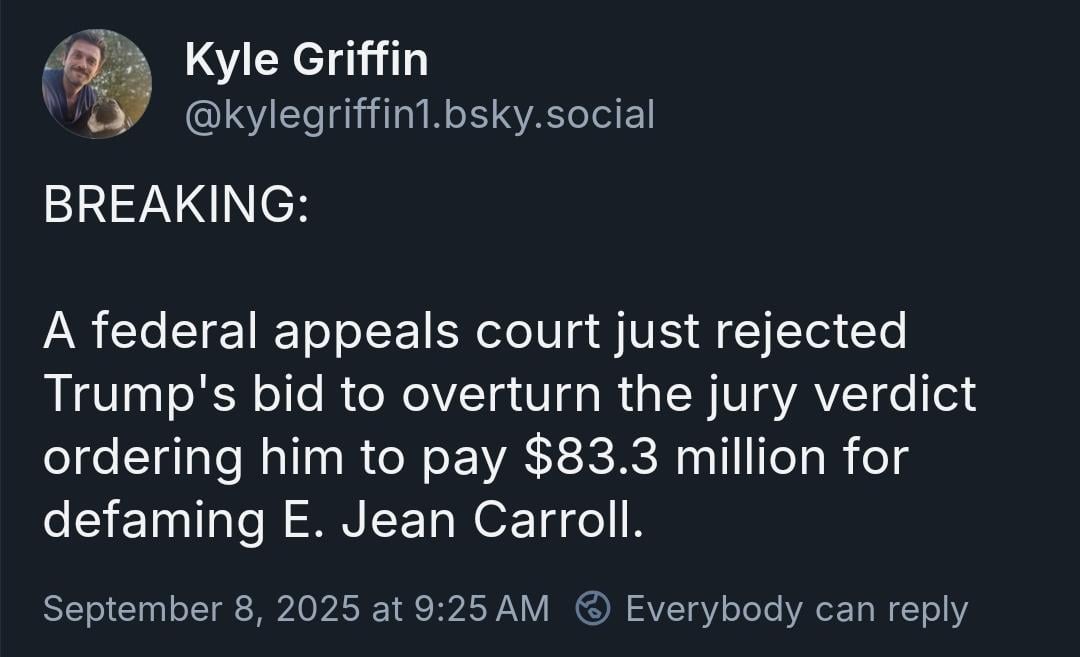The width and height of the screenshot is (1080, 657).
Task: Click the word defaming in the last line
Action: coord(154,521)
